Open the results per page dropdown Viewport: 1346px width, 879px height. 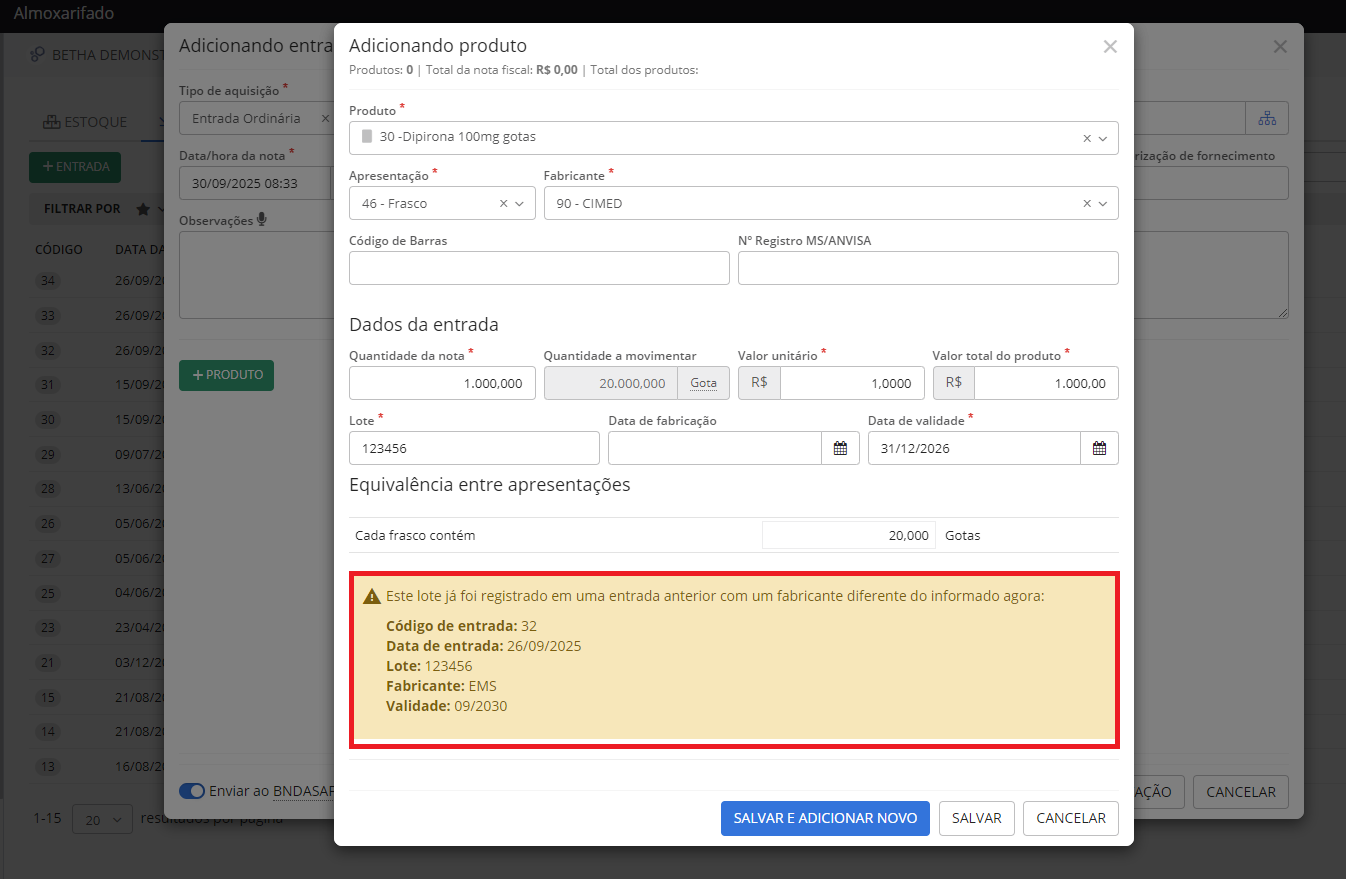[102, 819]
